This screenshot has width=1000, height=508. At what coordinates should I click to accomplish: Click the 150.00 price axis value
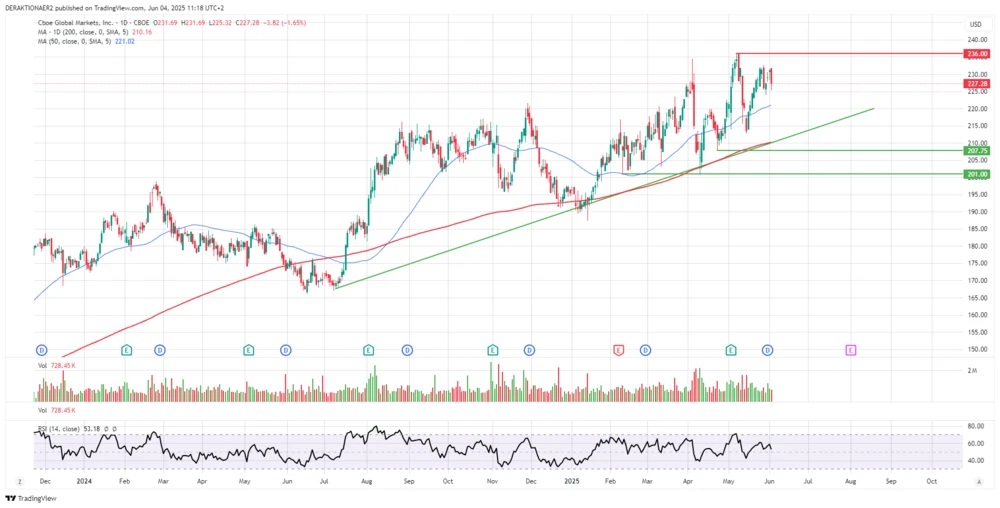[x=976, y=349]
